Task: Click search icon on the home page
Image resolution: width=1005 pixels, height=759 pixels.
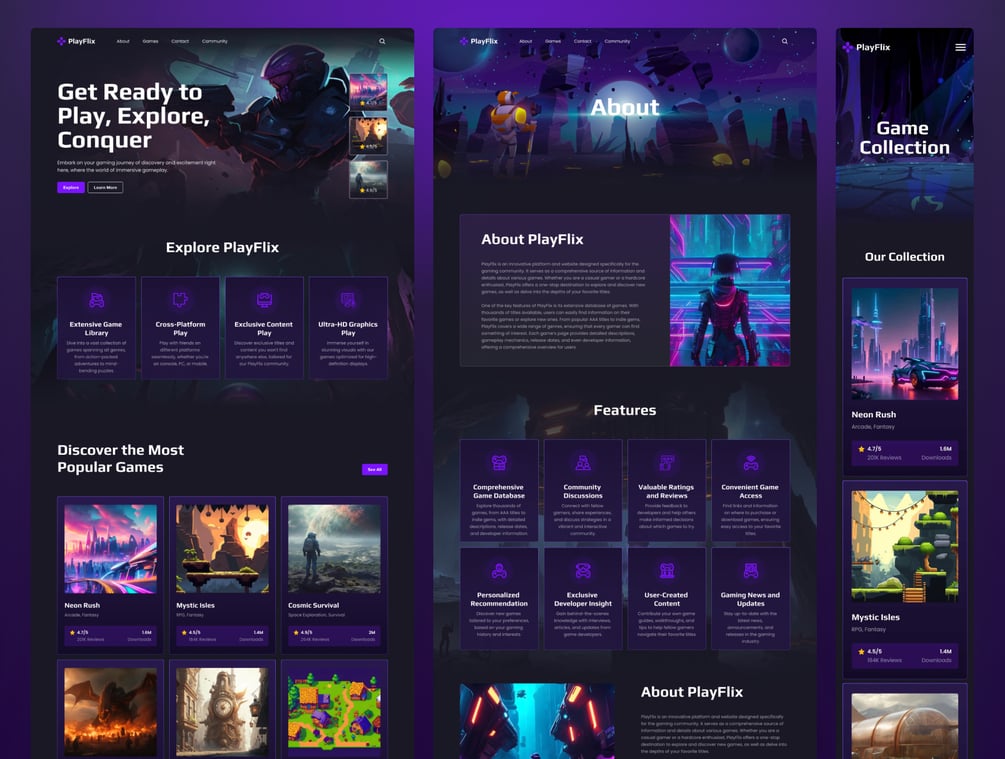Action: coord(382,41)
